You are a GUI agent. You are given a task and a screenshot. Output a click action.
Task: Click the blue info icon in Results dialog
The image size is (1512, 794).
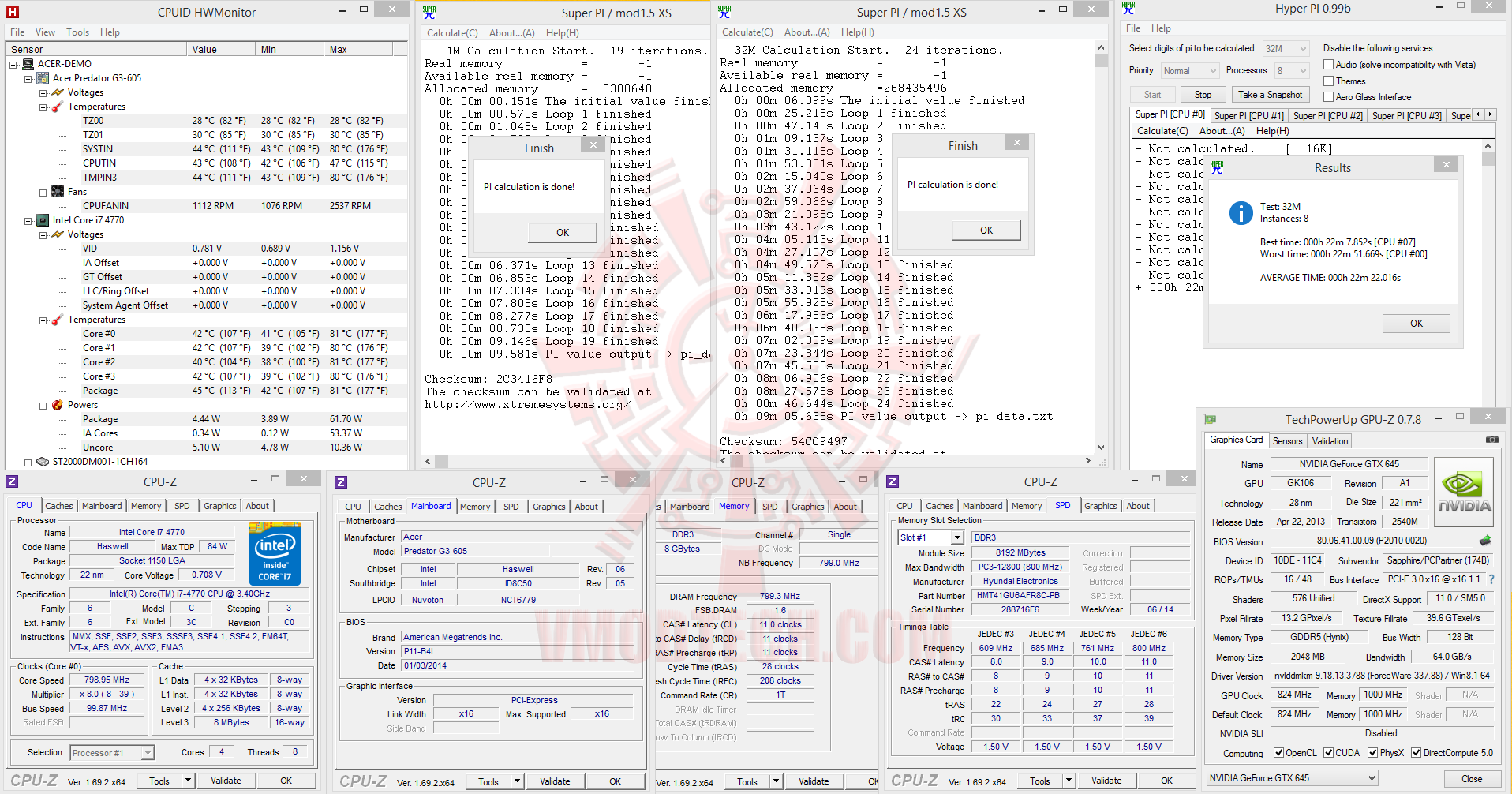click(1241, 213)
